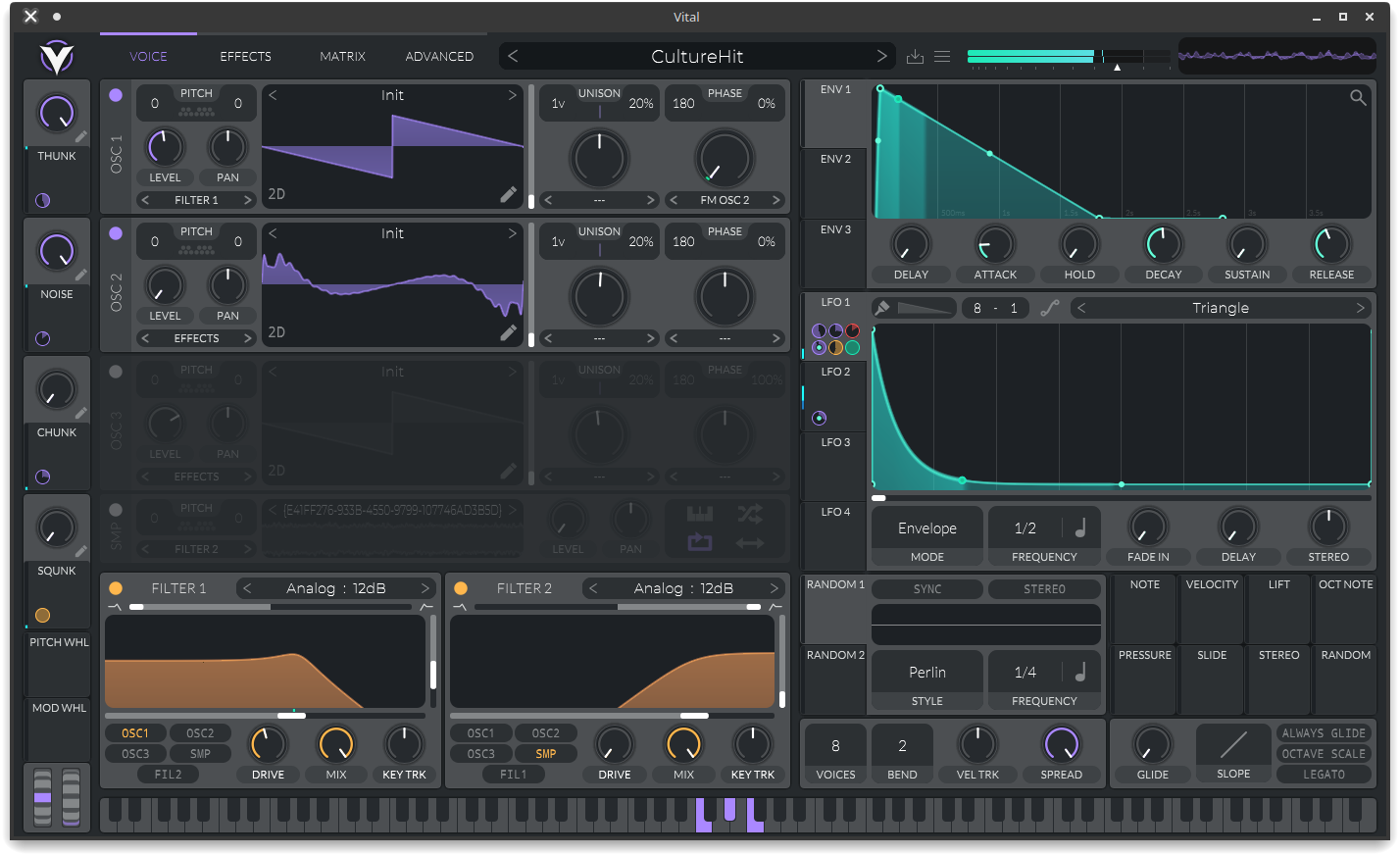The height and width of the screenshot is (854, 1400).
Task: Select the ENV 2 tab
Action: [x=835, y=183]
